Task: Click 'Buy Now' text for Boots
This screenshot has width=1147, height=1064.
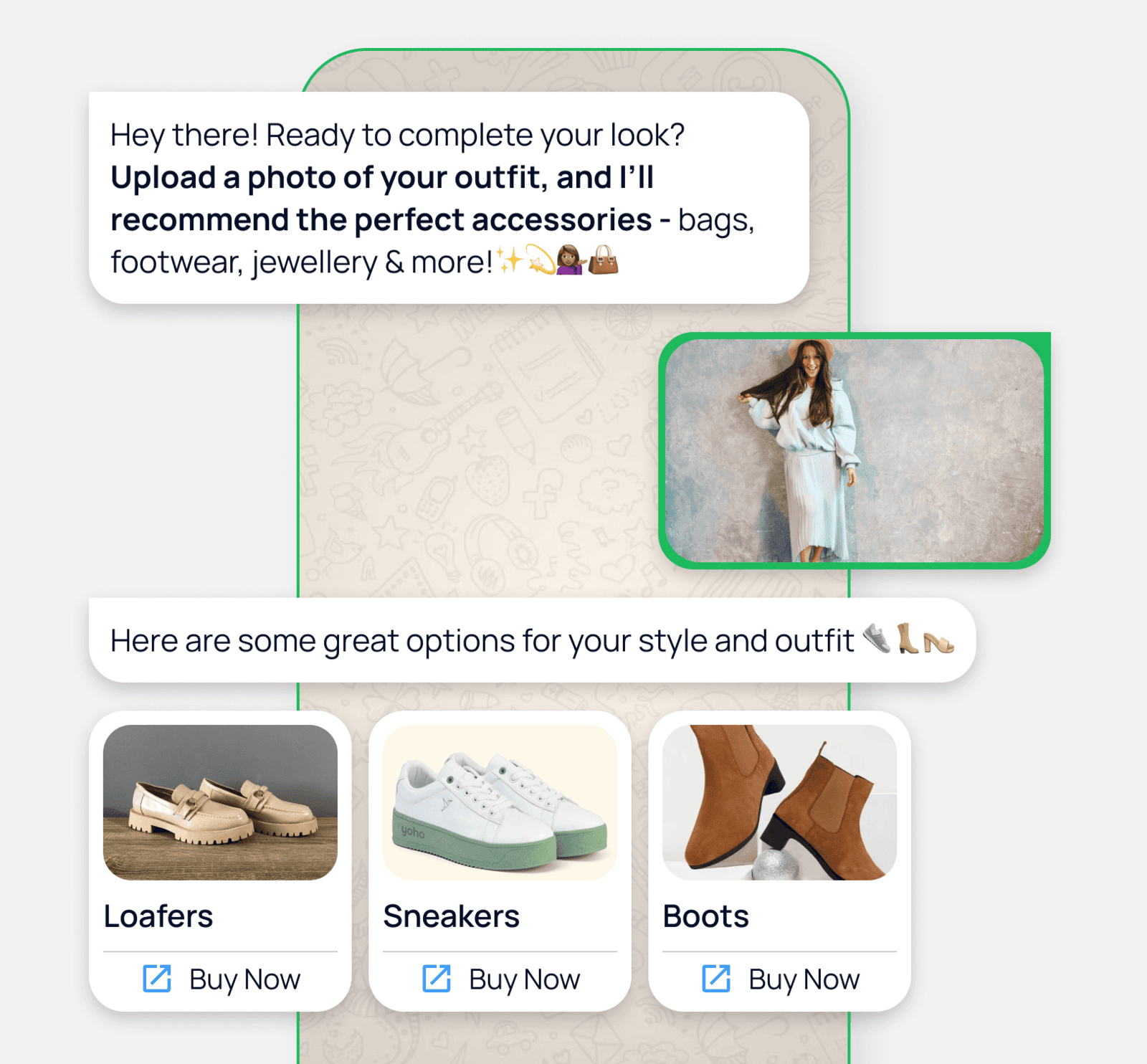Action: pyautogui.click(x=804, y=979)
